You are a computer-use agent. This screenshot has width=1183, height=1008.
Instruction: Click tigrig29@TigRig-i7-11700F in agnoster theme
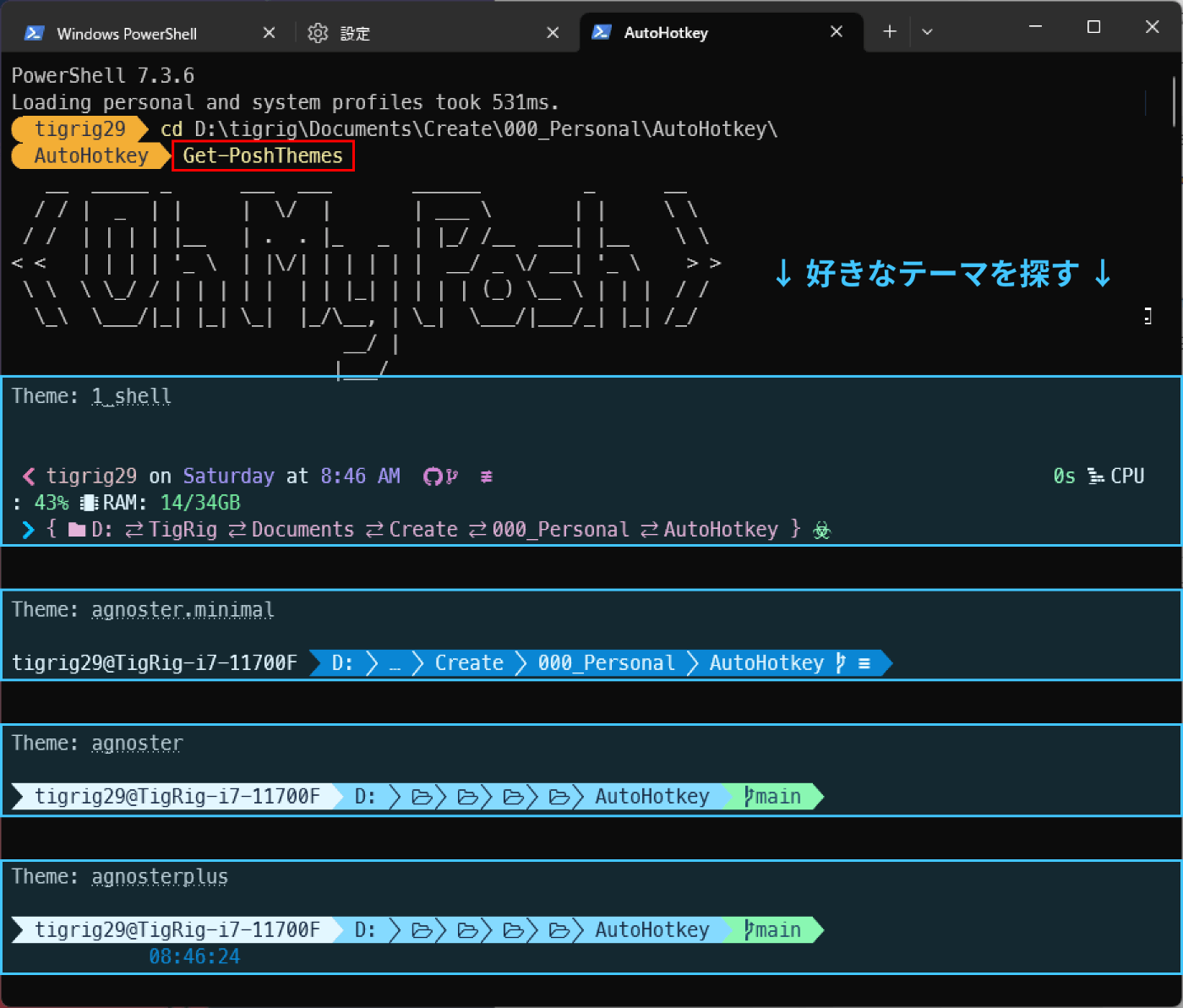tap(177, 797)
